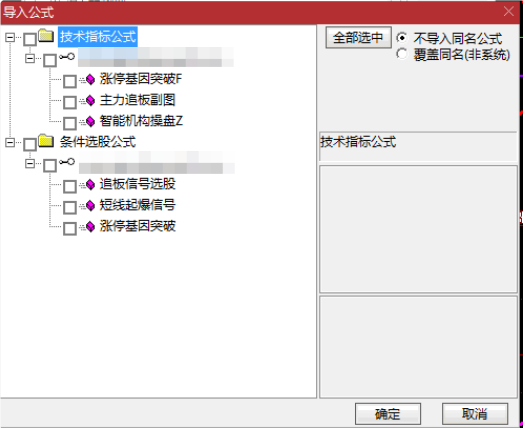Collapse the 技术指标公式 tree node
The width and height of the screenshot is (525, 429).
10,37
